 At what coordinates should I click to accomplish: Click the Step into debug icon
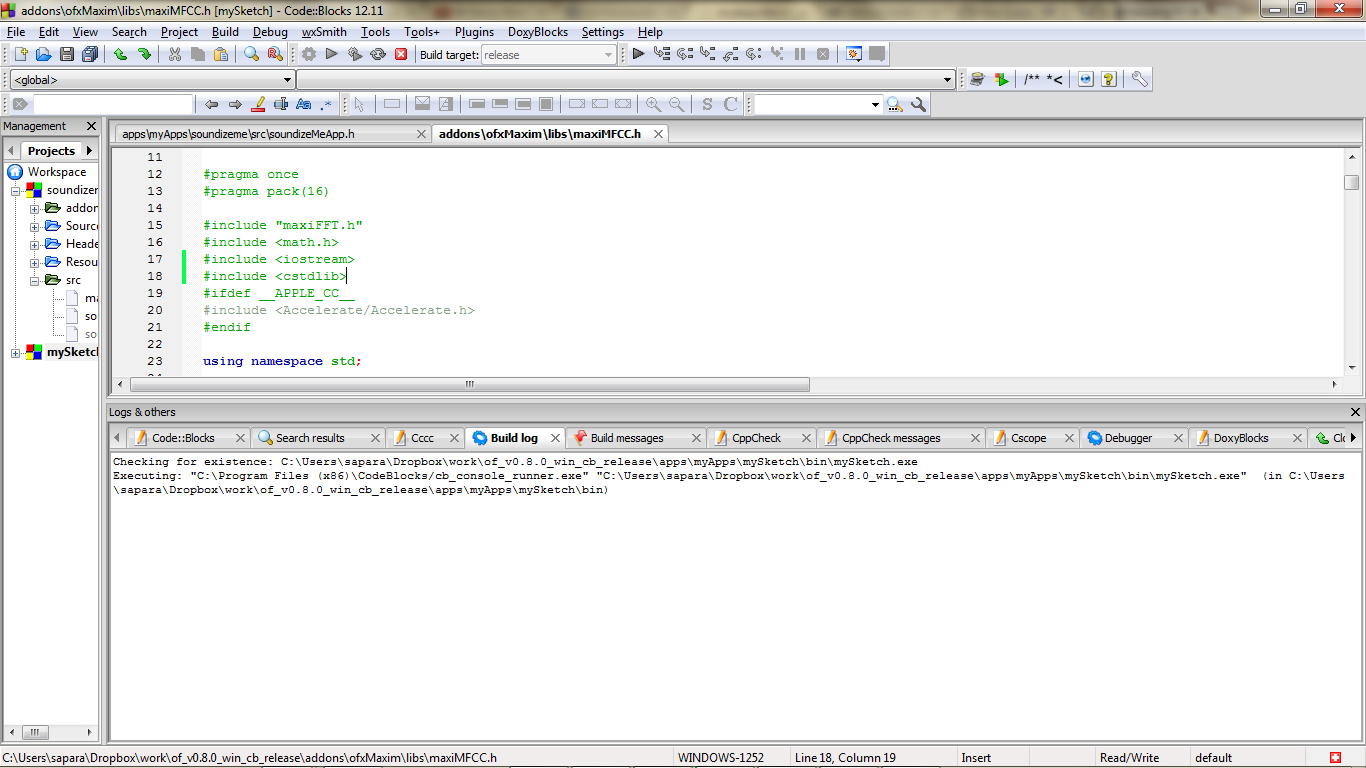pos(708,54)
